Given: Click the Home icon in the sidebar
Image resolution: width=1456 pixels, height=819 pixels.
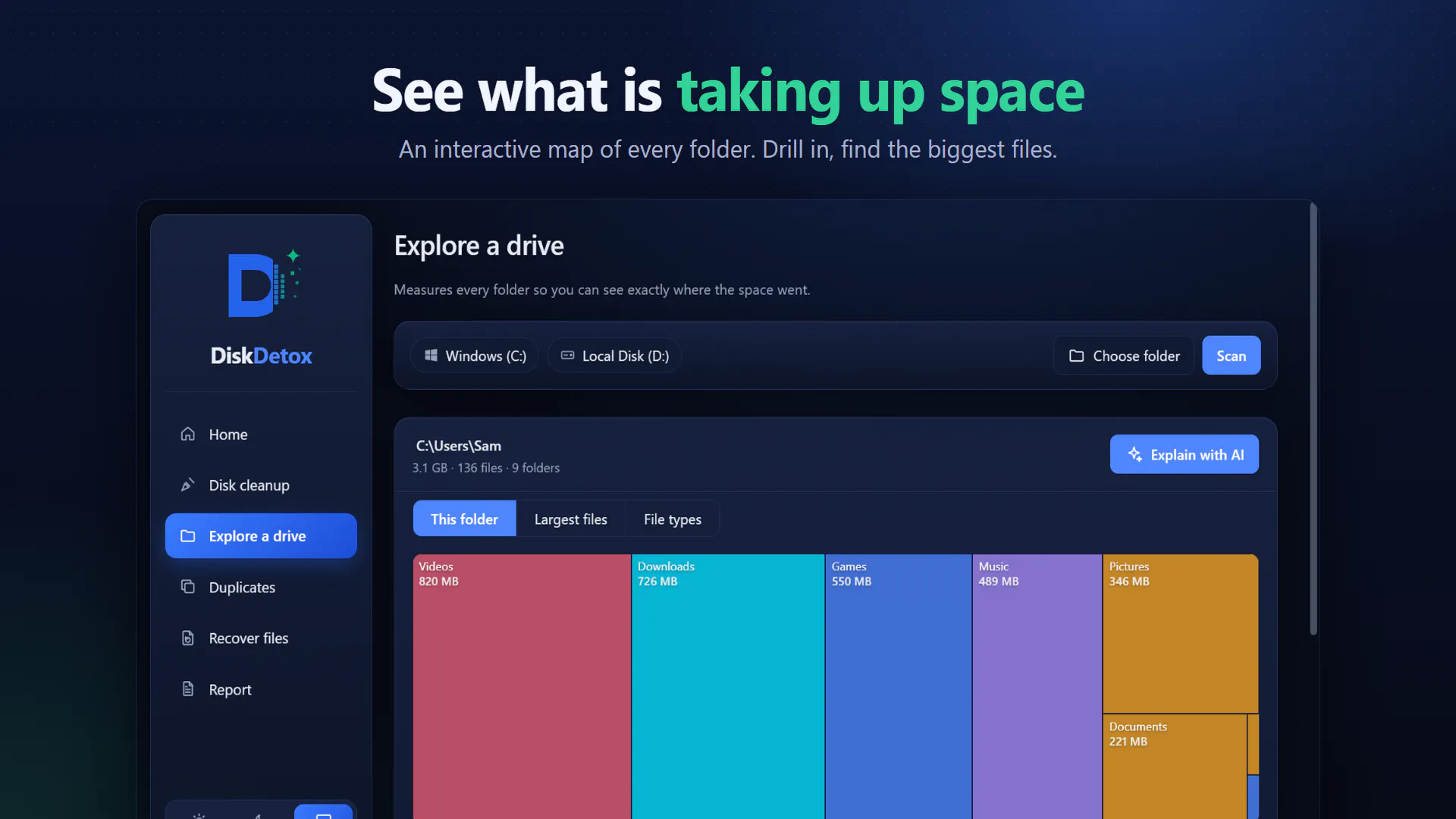Looking at the screenshot, I should click(x=188, y=434).
